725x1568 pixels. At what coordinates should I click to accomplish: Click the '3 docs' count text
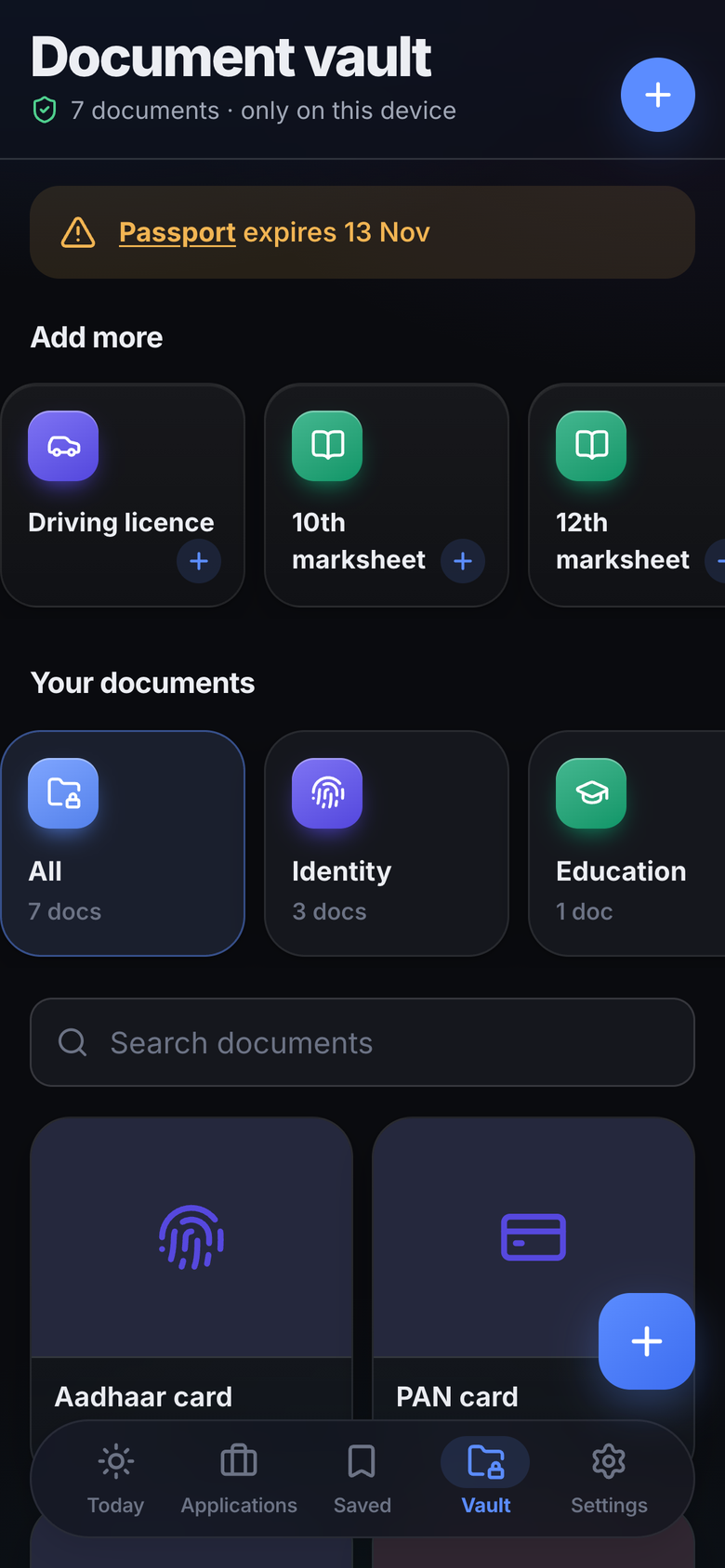[329, 911]
